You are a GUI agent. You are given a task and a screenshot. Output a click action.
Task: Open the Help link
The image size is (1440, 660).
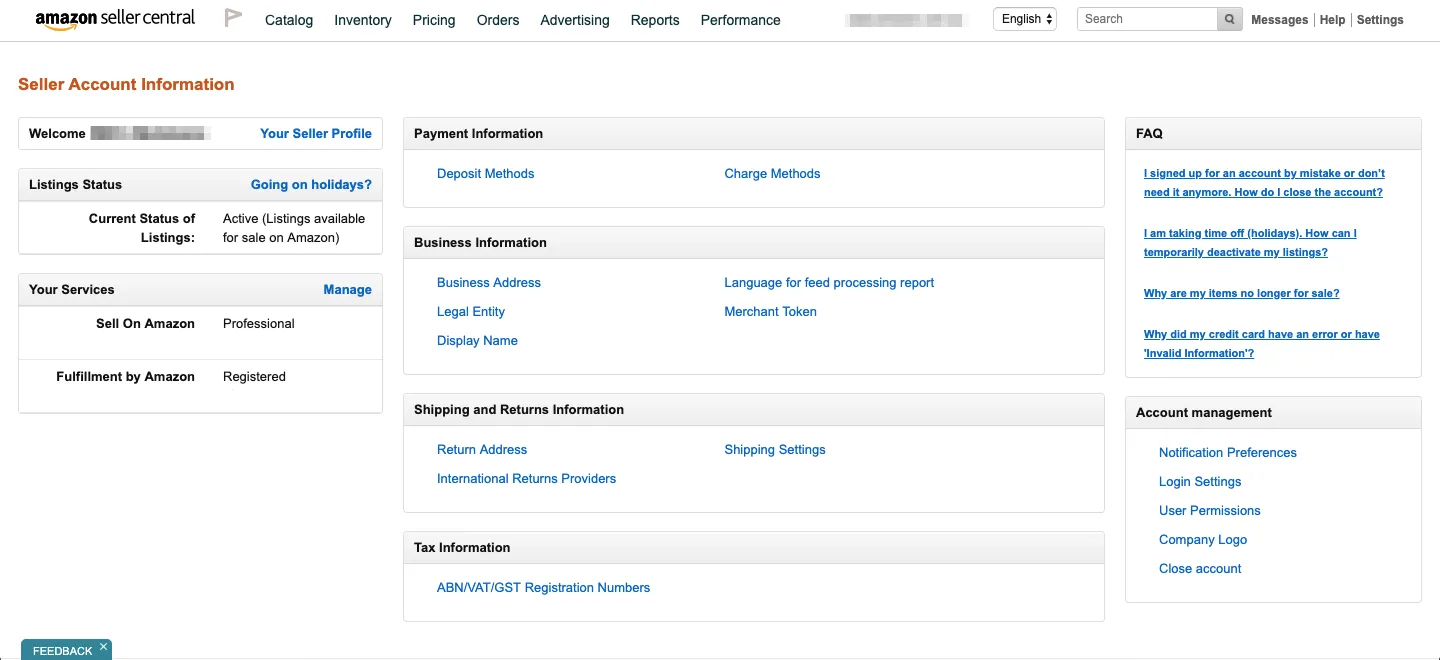1333,20
